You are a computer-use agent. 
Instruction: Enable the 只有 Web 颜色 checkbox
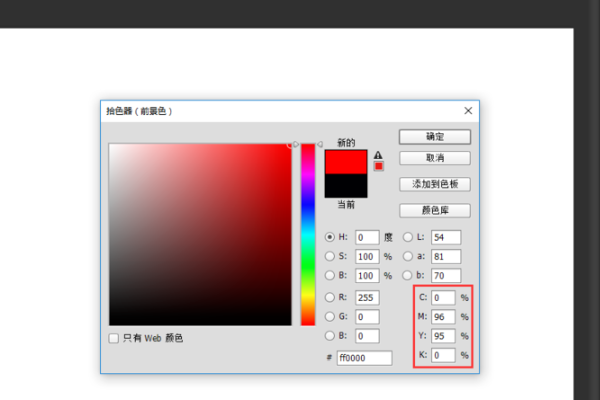[114, 338]
